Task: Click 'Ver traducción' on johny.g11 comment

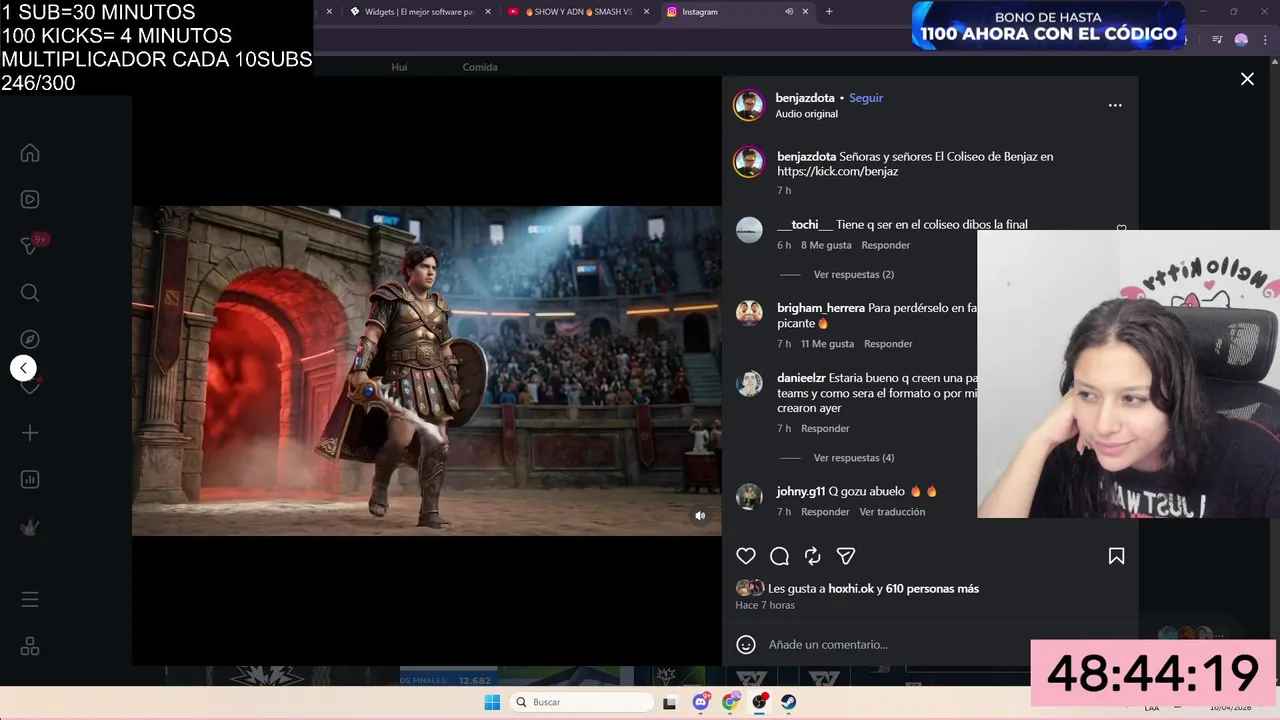Action: point(892,512)
